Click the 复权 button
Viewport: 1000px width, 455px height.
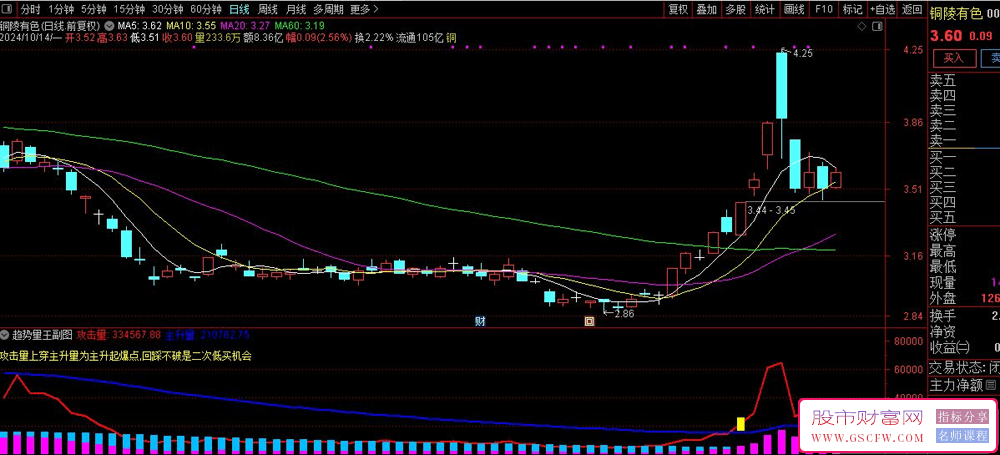[678, 9]
